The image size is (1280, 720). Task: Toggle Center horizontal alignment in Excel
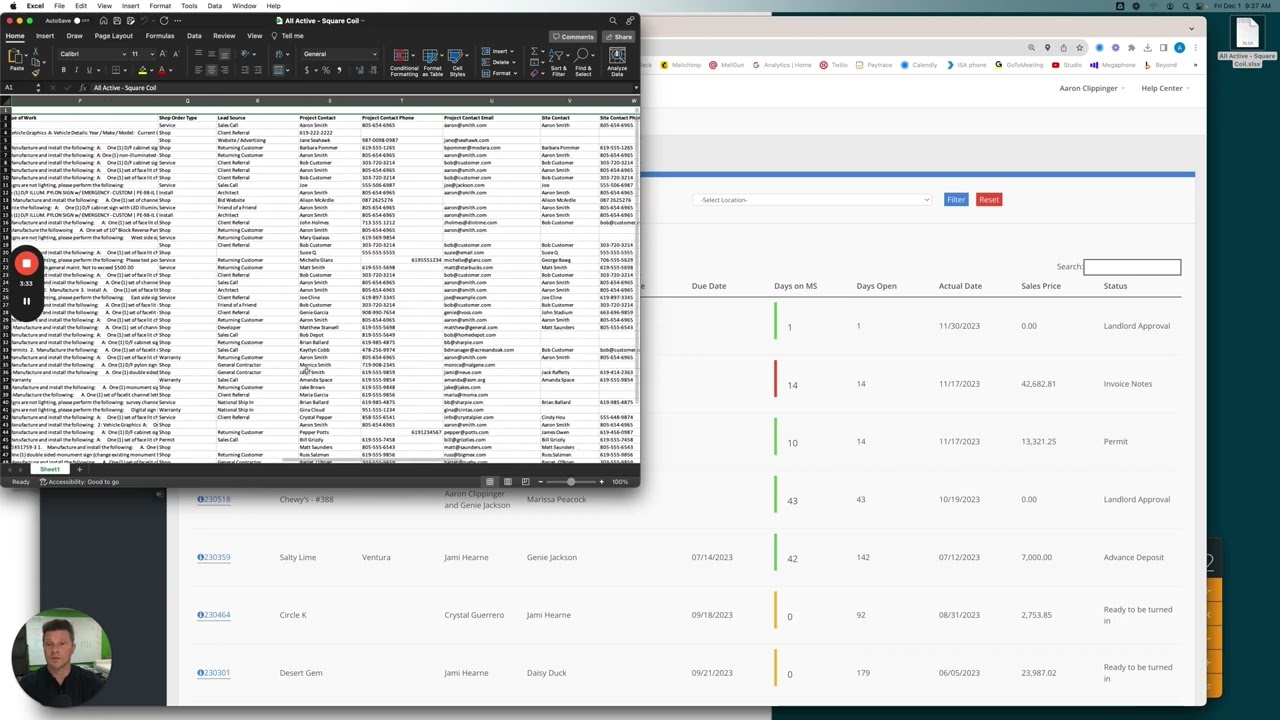tap(211, 70)
